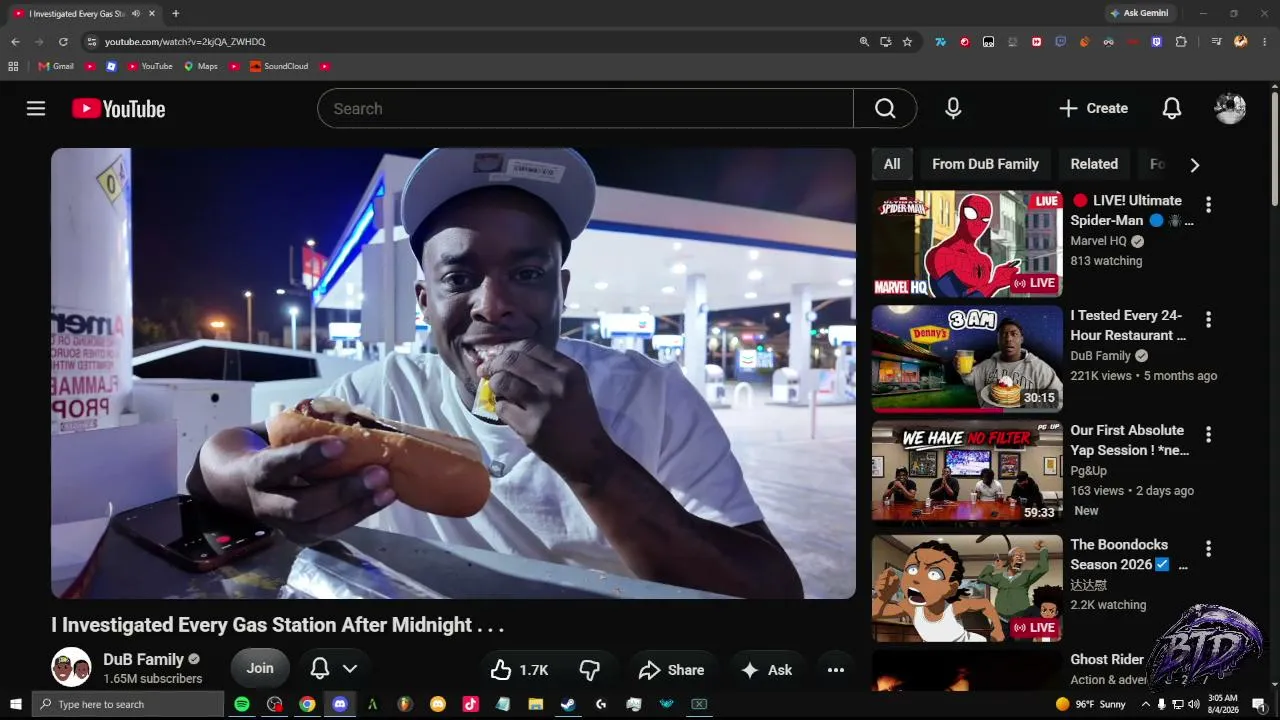
Task: Open Chrome extensions puzzle icon
Action: 1181,42
